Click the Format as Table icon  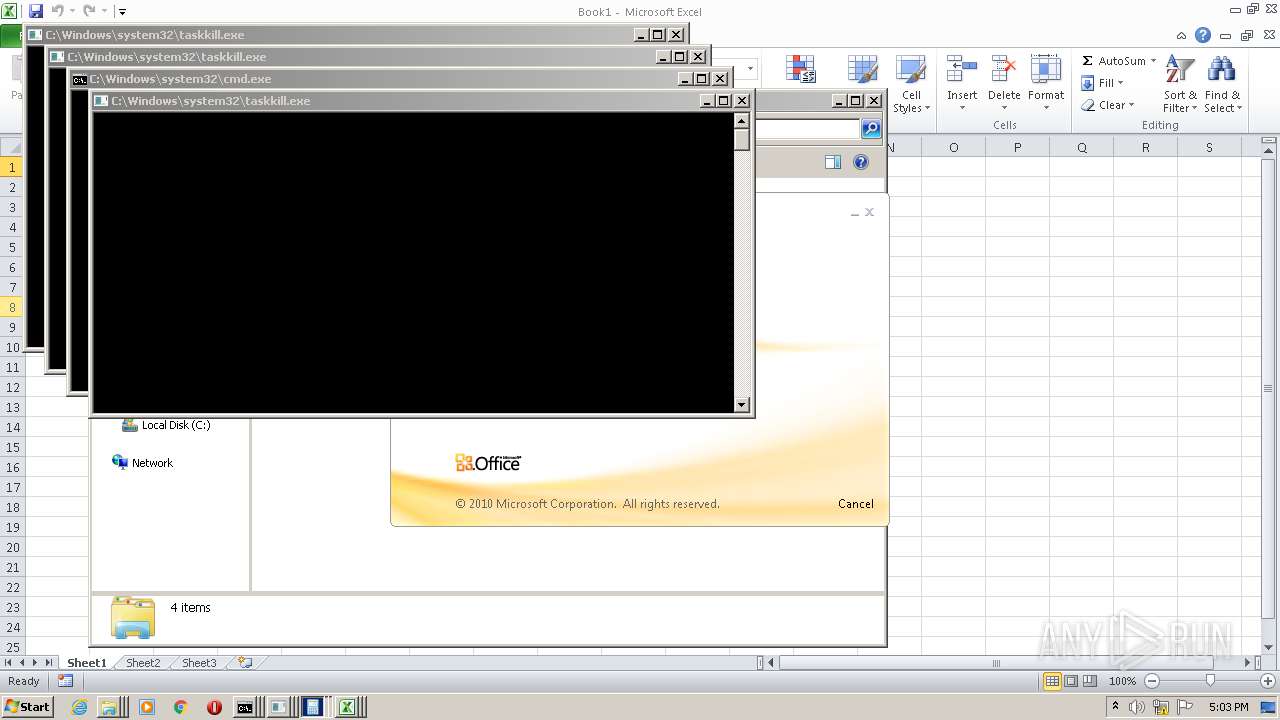click(862, 70)
